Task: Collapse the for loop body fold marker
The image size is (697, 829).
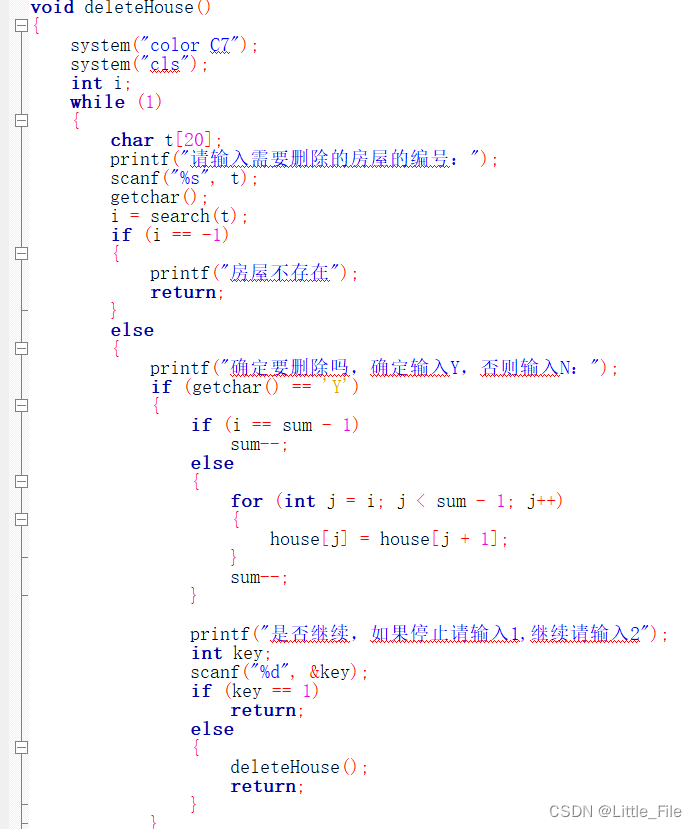Action: pos(21,520)
